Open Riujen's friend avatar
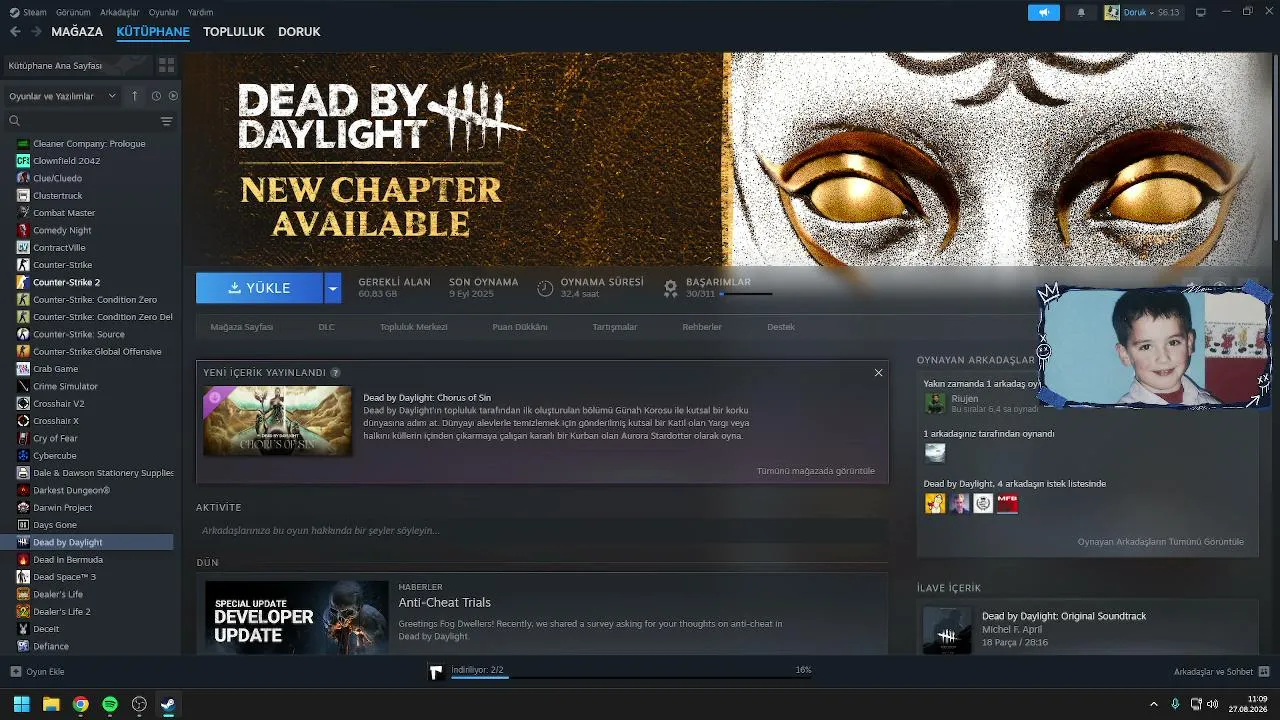Image resolution: width=1280 pixels, height=720 pixels. (x=935, y=403)
